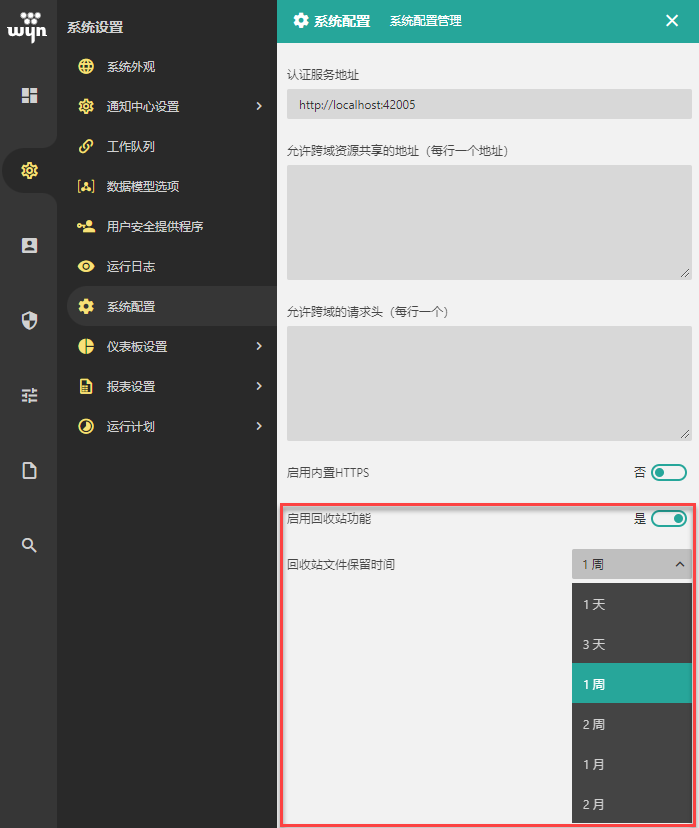Click the 允许跨域资源共享的地址 text area
This screenshot has height=828, width=699.
tap(489, 222)
